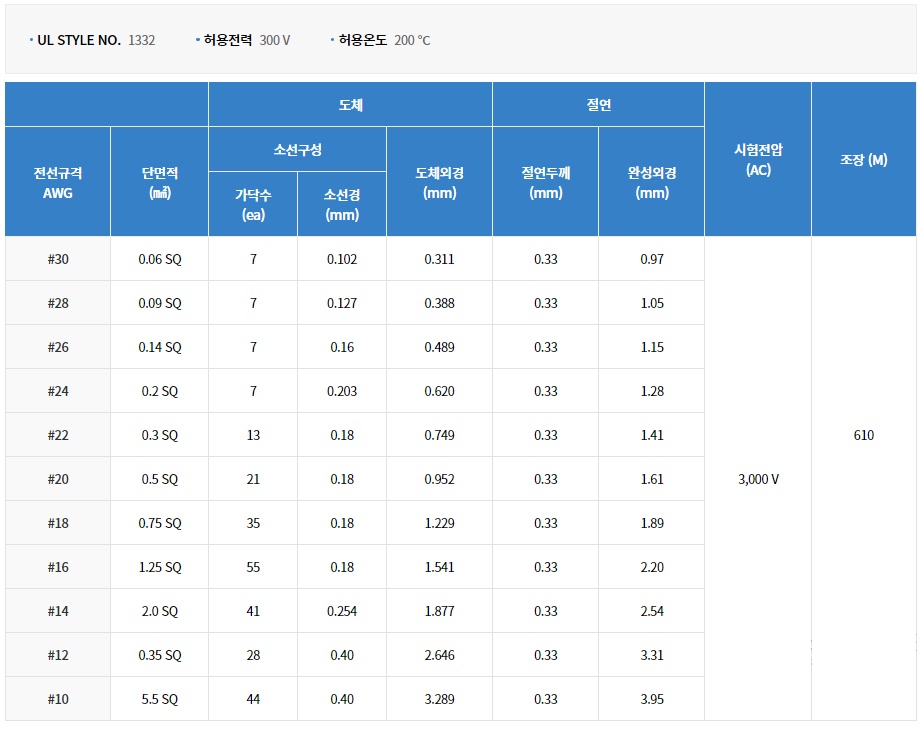922x729 pixels.
Task: Click the 3.289 conductor diameter cell
Action: tap(439, 699)
